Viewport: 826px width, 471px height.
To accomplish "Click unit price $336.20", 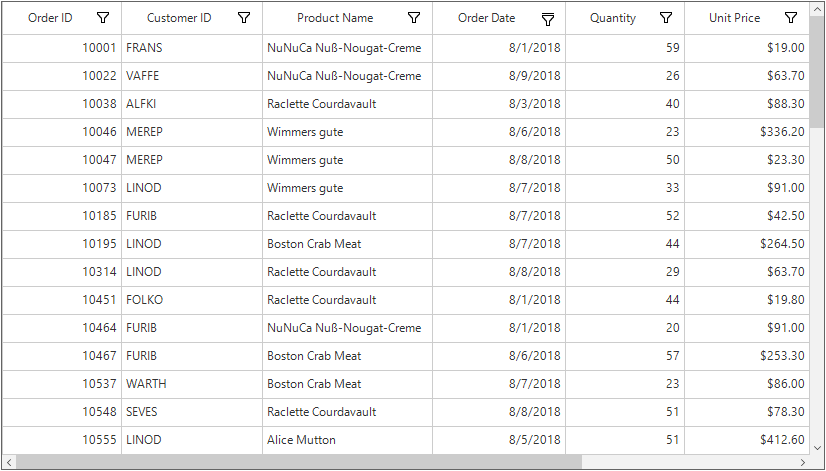I will pyautogui.click(x=747, y=132).
